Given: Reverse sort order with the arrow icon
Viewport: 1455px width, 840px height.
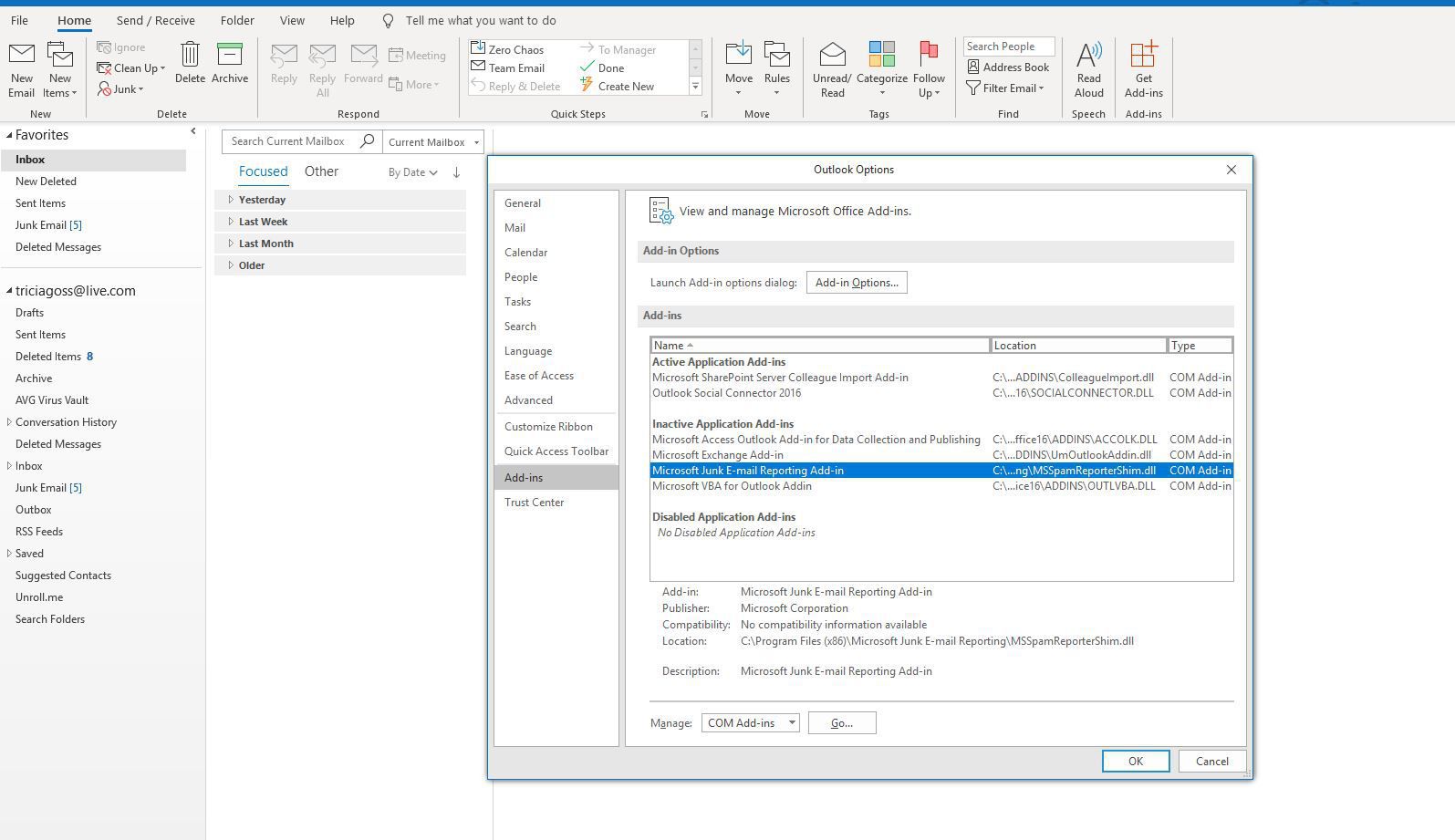Looking at the screenshot, I should pos(456,171).
